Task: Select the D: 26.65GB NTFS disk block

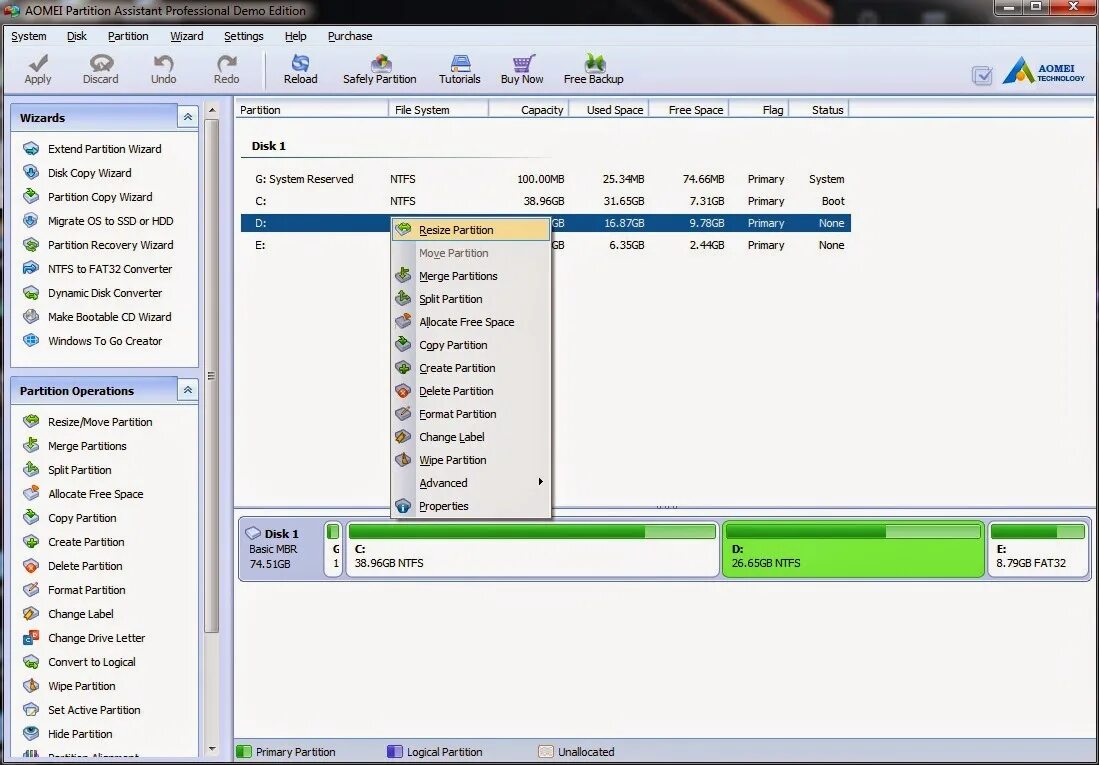Action: point(853,550)
